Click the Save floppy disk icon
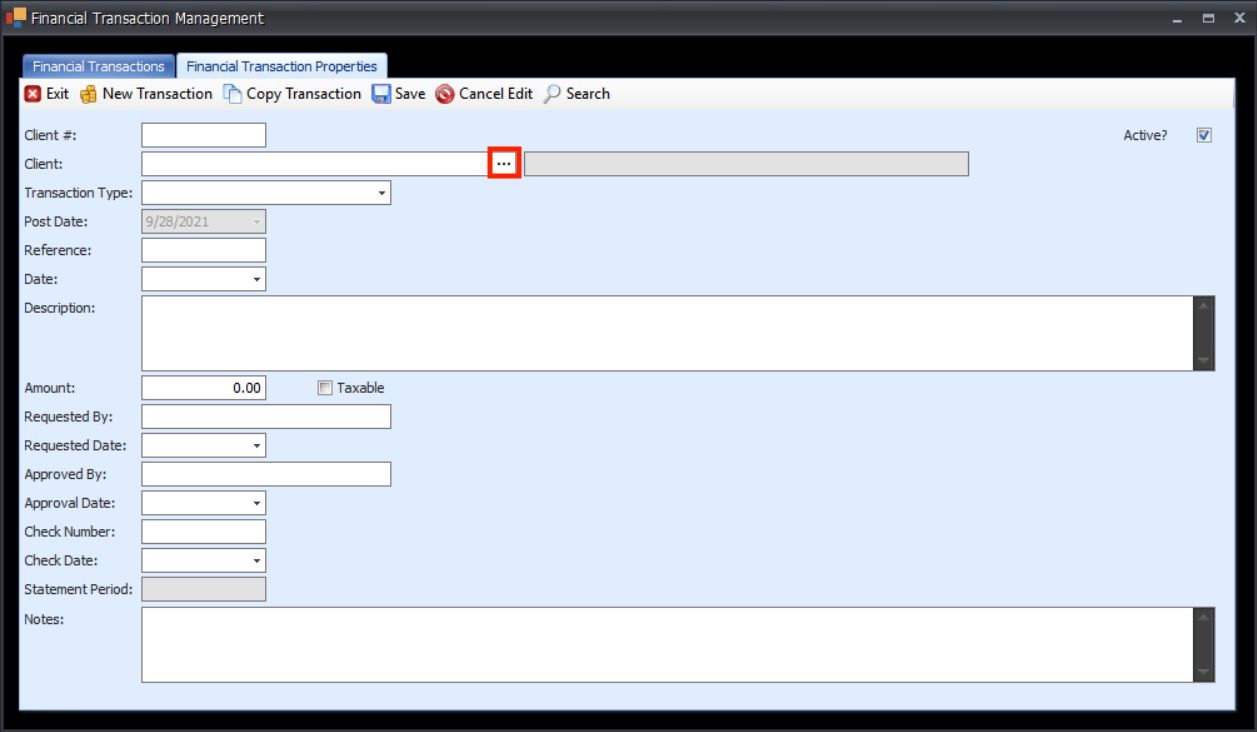 tap(381, 94)
